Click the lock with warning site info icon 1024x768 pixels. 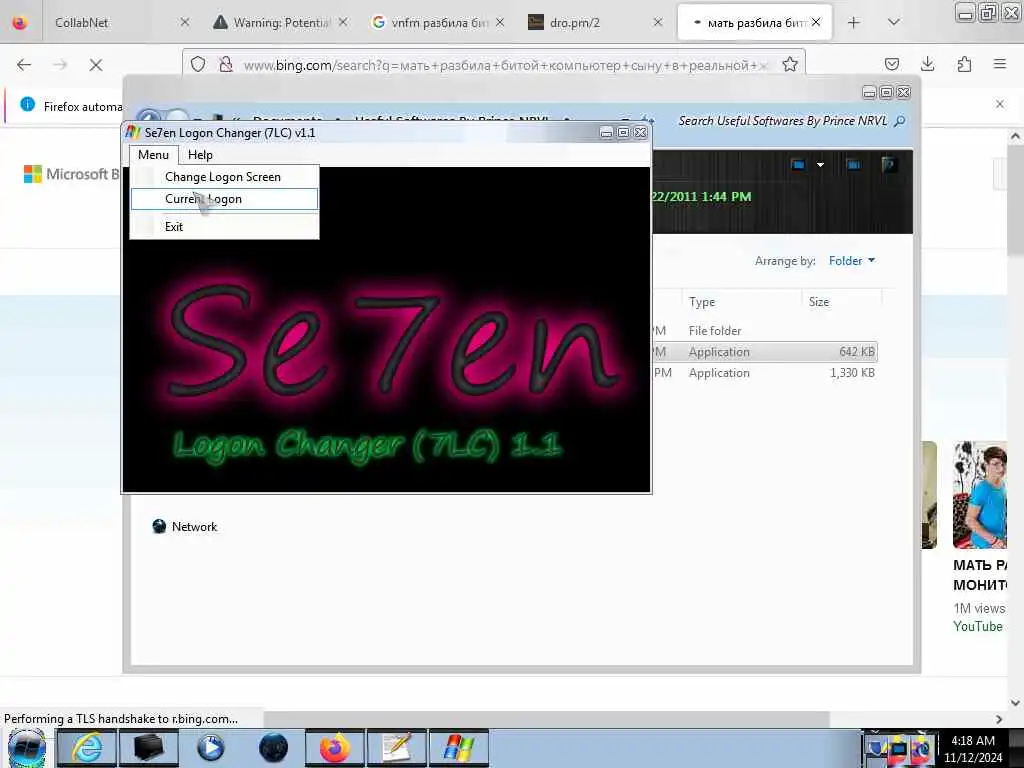pos(226,65)
